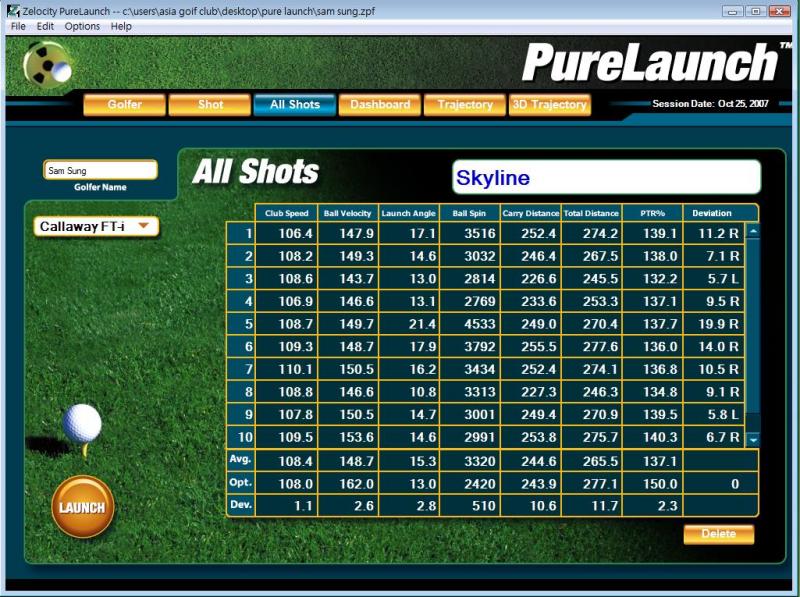Screen dimensions: 800x597
Task: Open the 3D Trajectory tab
Action: coord(549,104)
